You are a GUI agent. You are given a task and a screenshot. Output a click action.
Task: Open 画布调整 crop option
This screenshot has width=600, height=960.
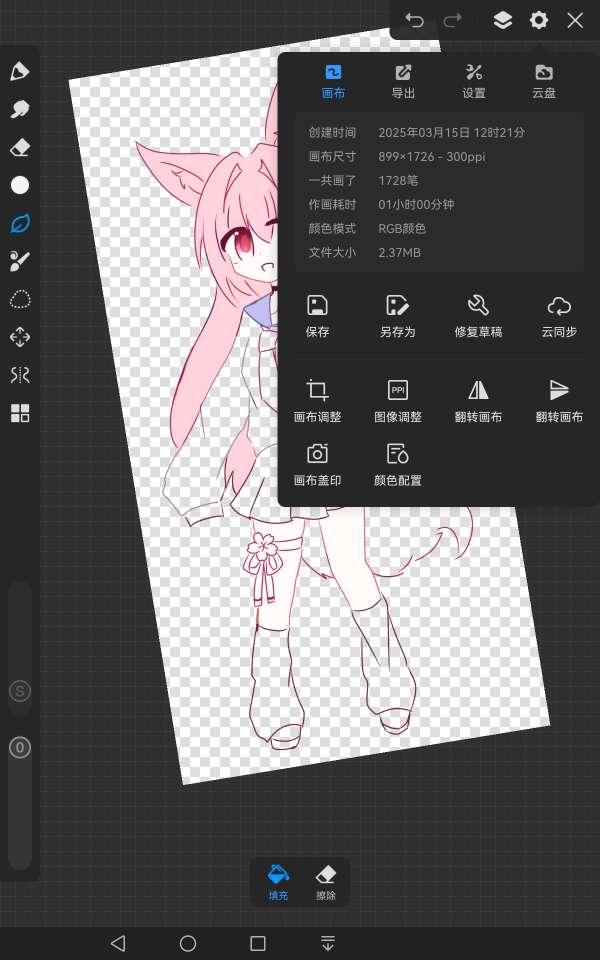coord(317,400)
